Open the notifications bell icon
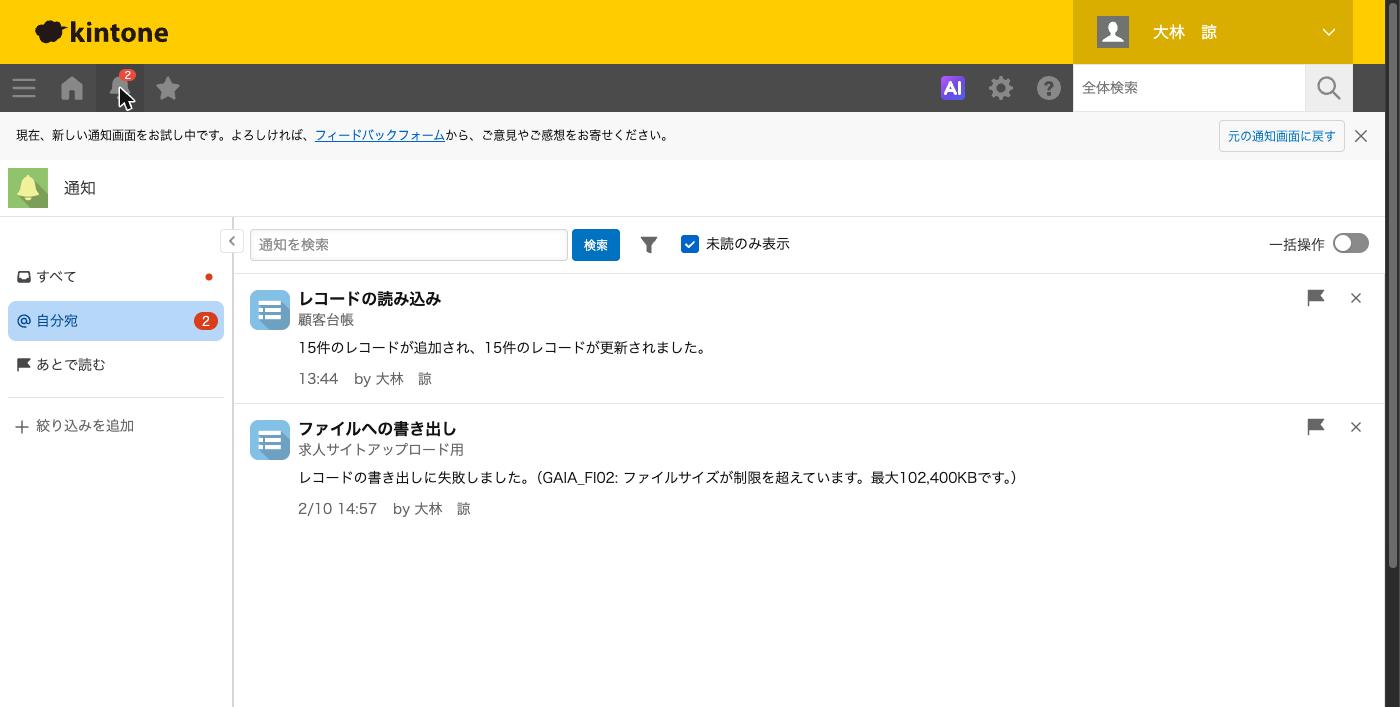The image size is (1400, 707). pos(120,88)
